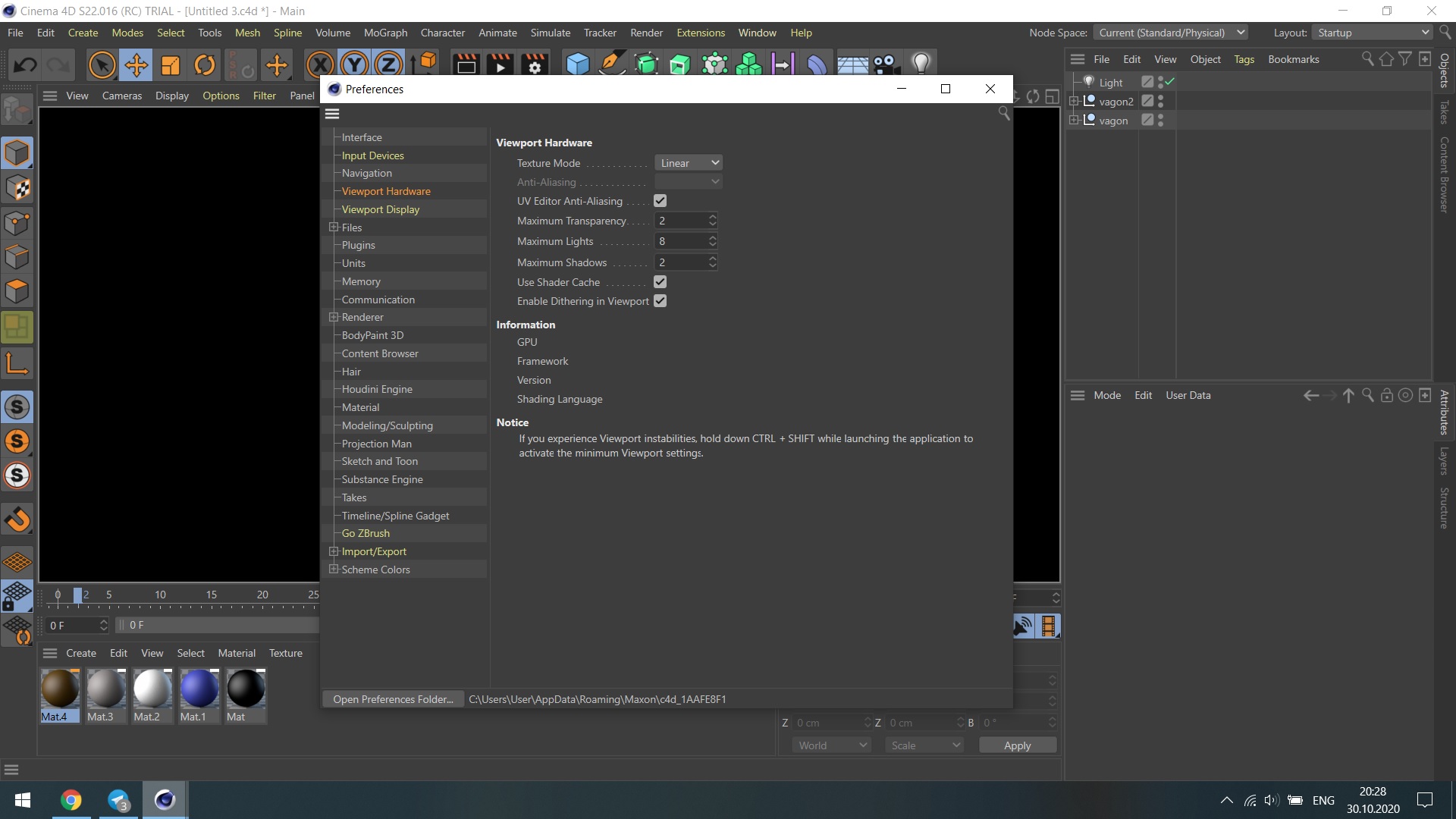Open the Layout Startup dropdown
This screenshot has width=1456, height=819.
pos(1373,33)
